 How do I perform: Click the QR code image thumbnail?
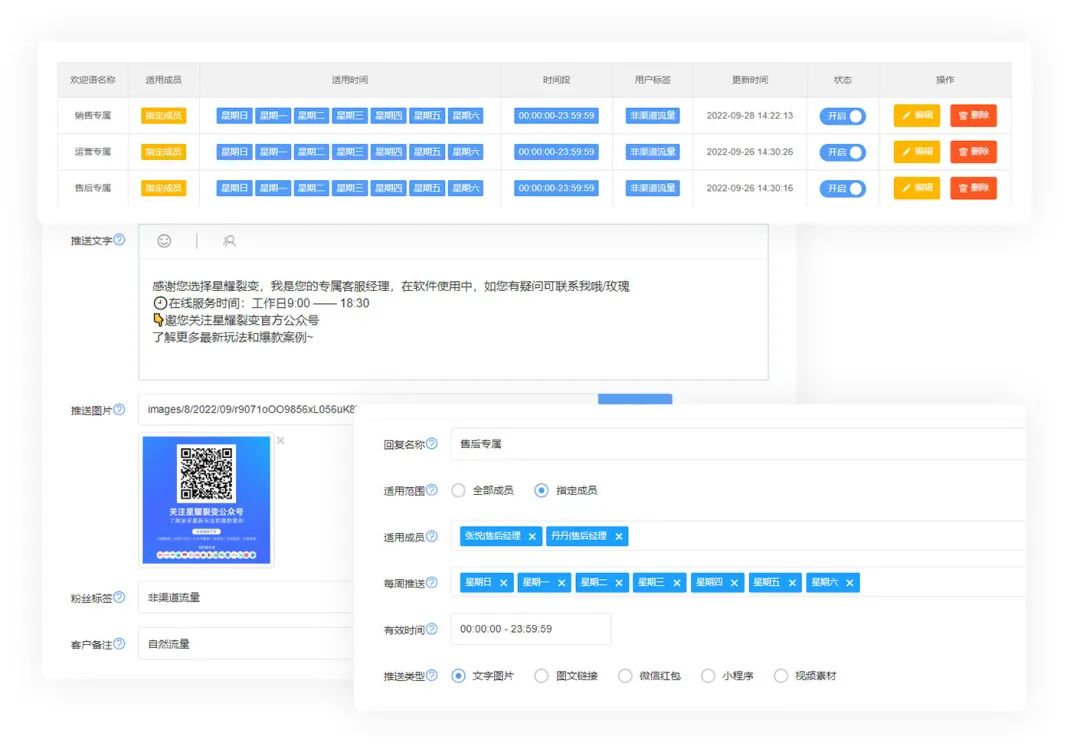coord(206,500)
